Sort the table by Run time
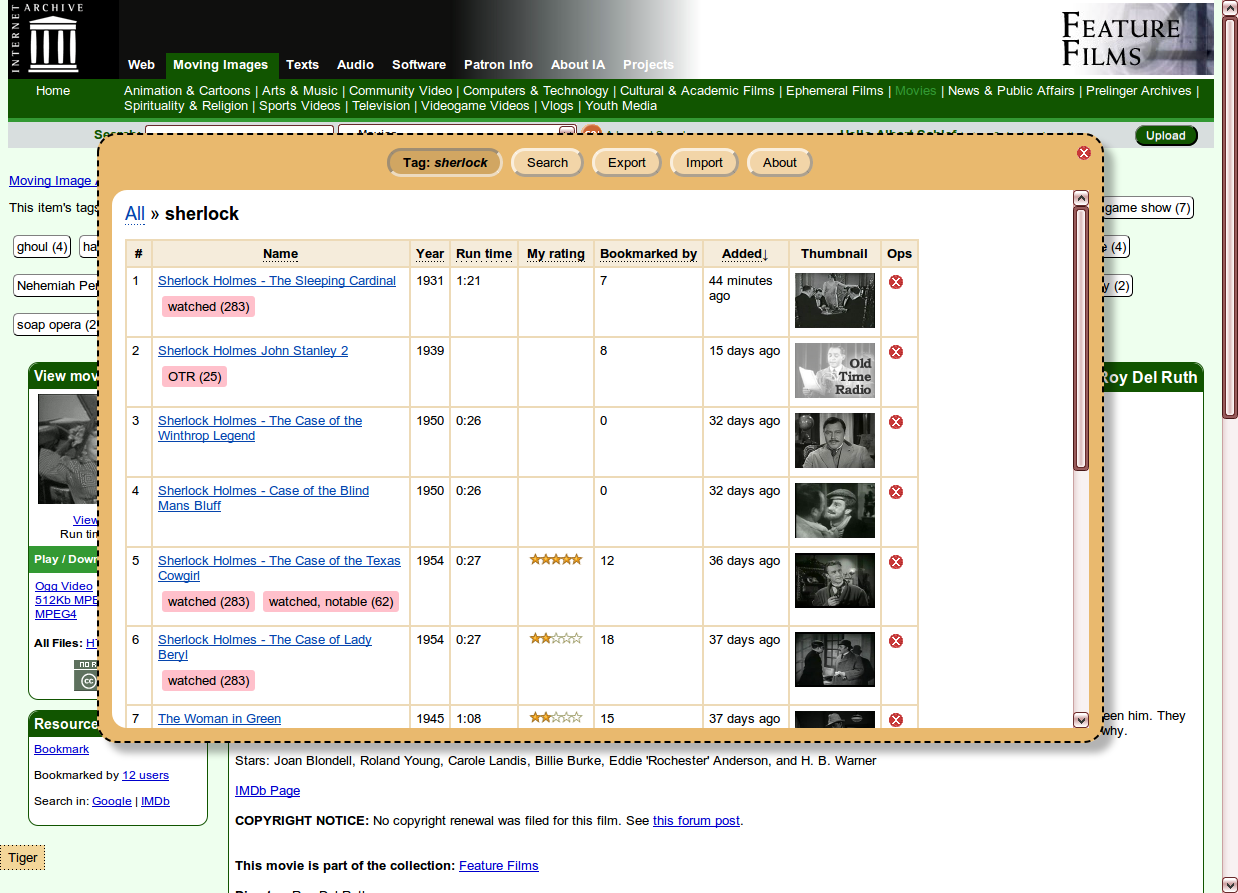The image size is (1238, 893). [484, 254]
